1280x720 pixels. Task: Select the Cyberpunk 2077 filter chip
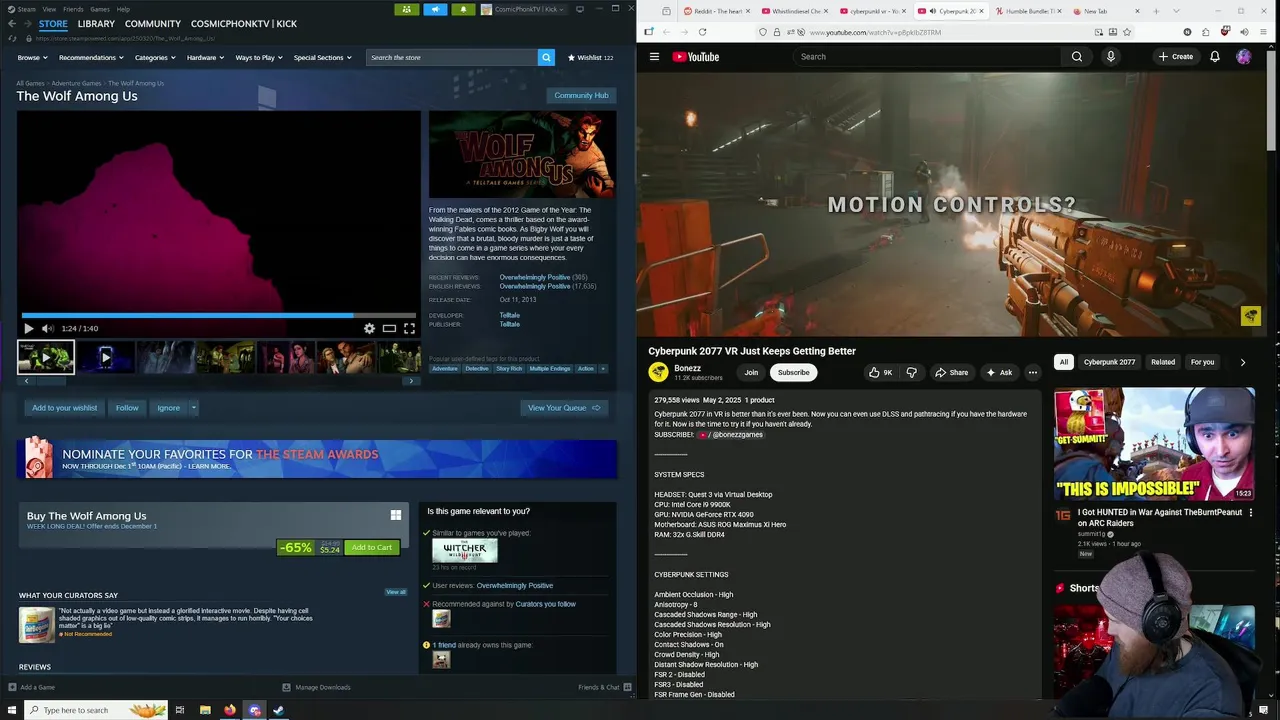1109,362
